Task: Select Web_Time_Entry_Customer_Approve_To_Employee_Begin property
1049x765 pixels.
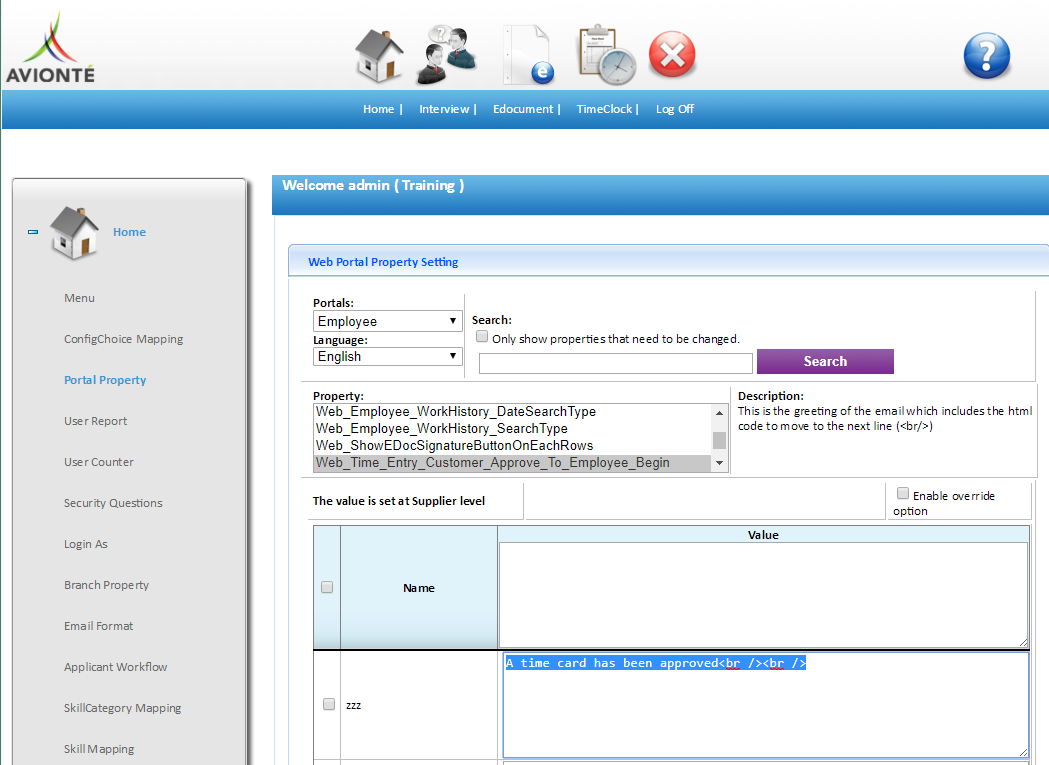Action: pos(512,463)
